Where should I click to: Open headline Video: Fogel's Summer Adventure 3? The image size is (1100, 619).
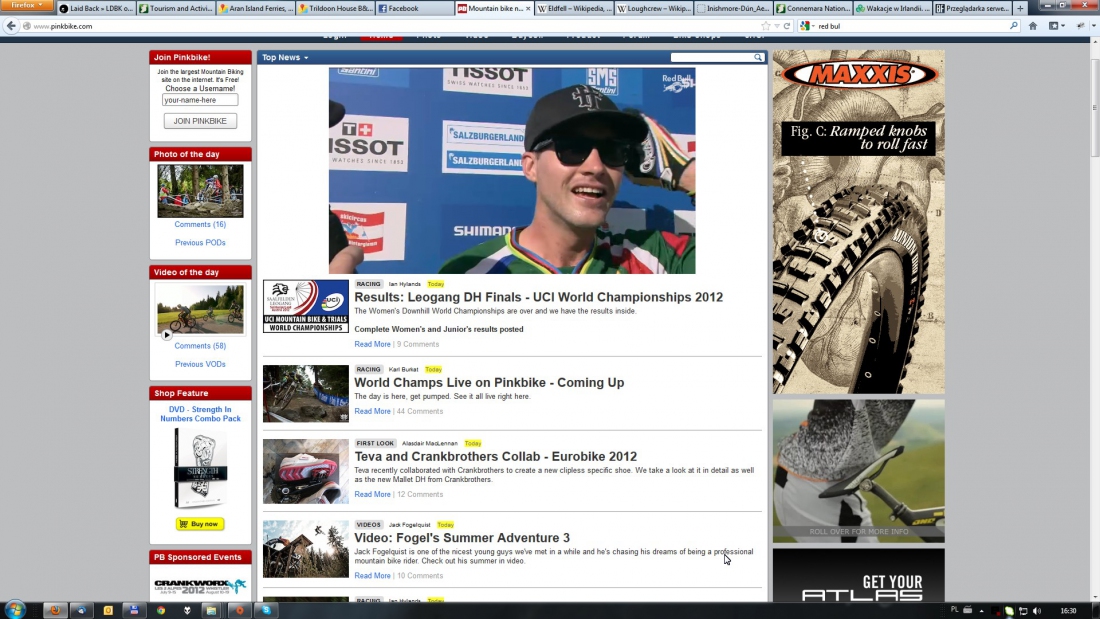462,538
